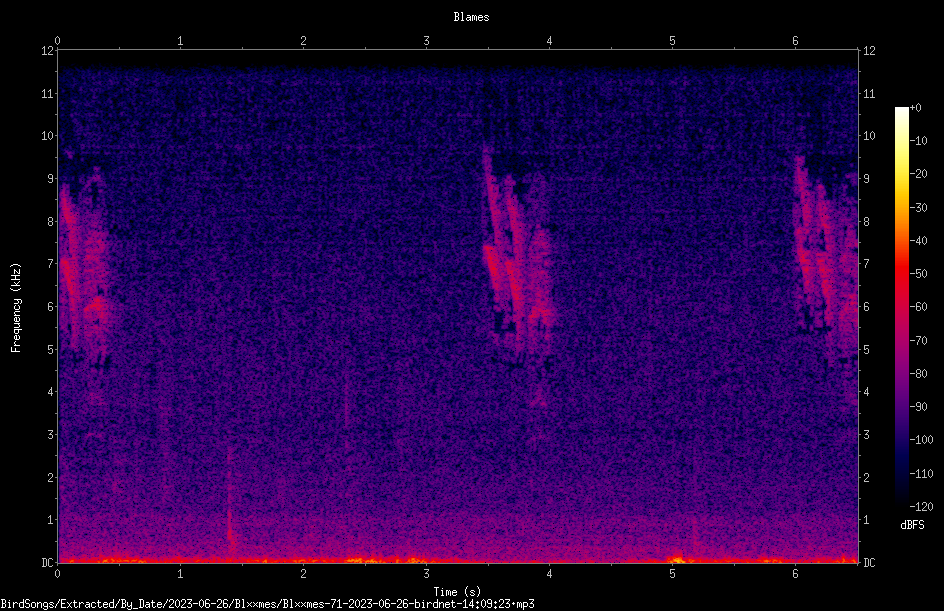The height and width of the screenshot is (611, 944).
Task: Click the "3" tick on the top time axis
Action: pyautogui.click(x=426, y=41)
